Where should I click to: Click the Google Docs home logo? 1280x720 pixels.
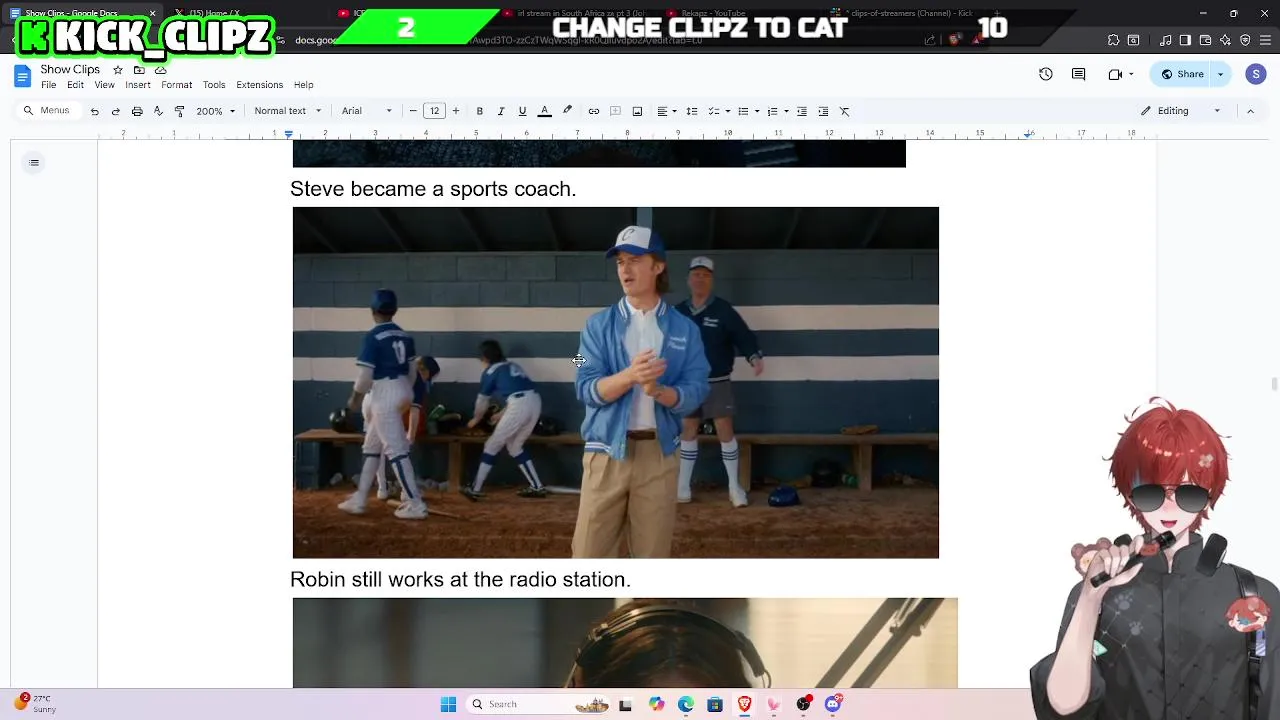coord(22,76)
